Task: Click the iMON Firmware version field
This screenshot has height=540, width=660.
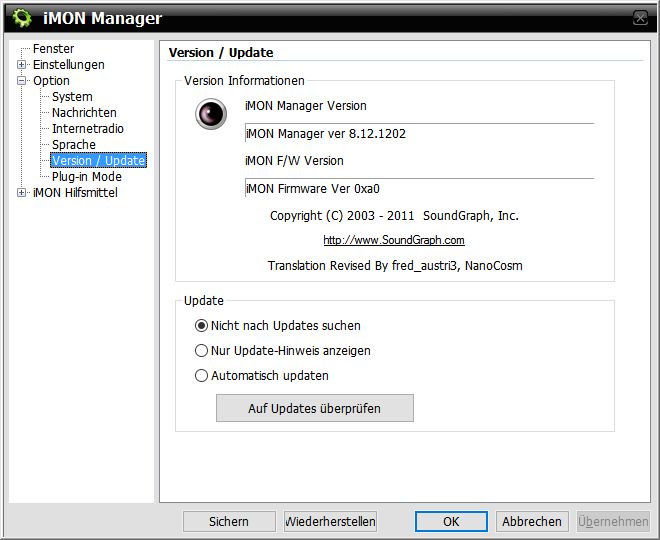Action: (419, 189)
